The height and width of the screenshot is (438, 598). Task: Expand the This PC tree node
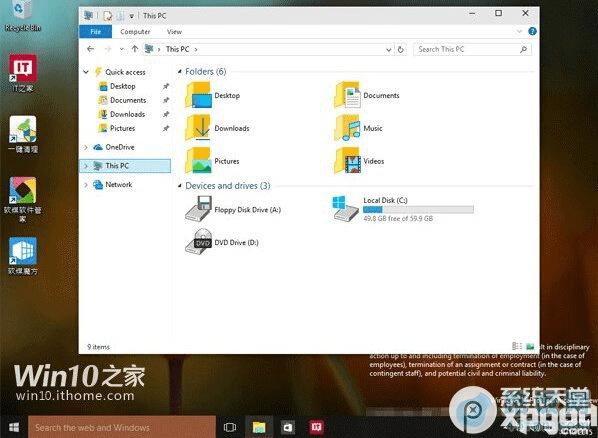click(86, 166)
